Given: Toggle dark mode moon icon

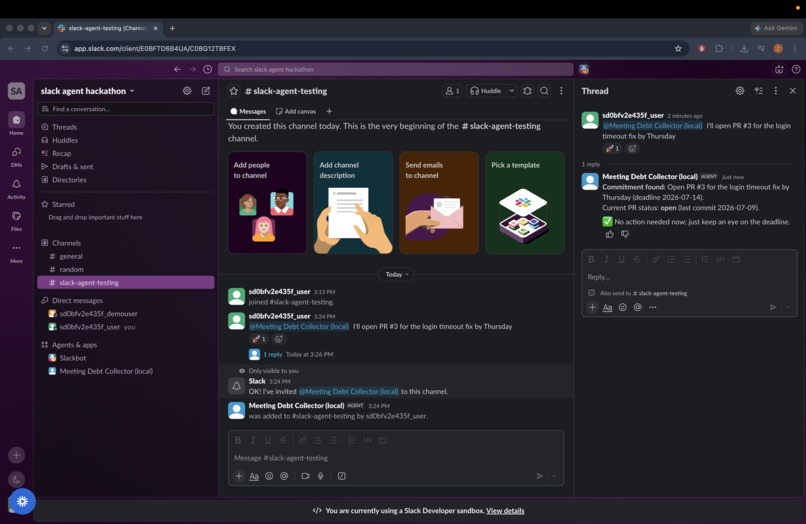Looking at the screenshot, I should point(16,480).
